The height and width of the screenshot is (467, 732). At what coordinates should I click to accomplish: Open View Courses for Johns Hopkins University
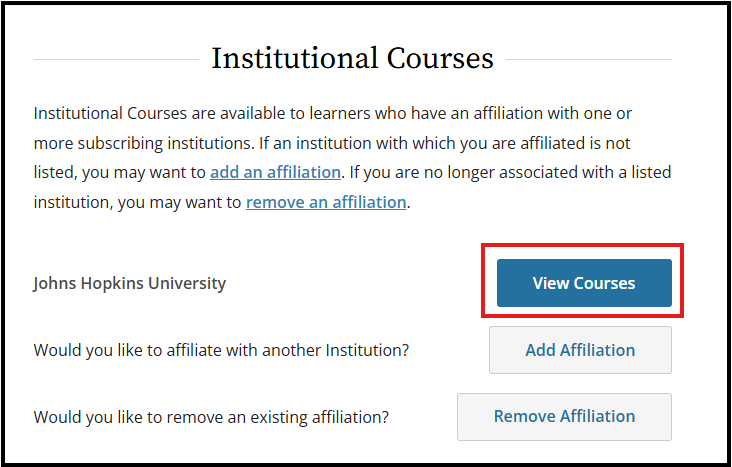click(584, 283)
